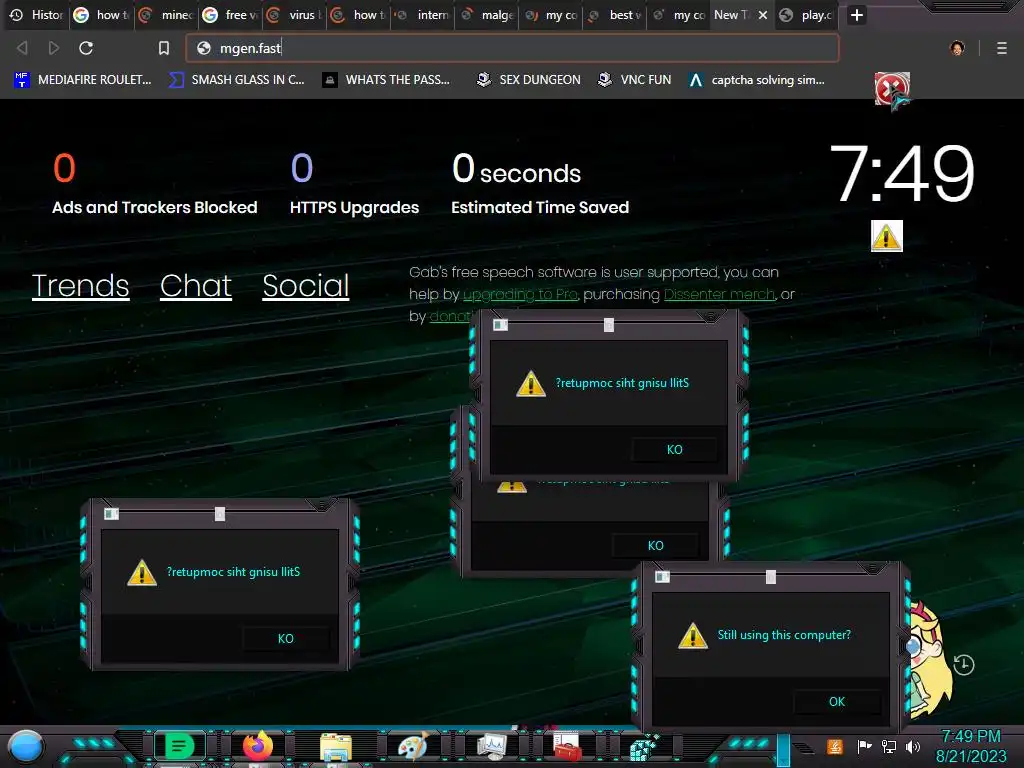Open the Registry Editor cubes icon

[x=645, y=748]
